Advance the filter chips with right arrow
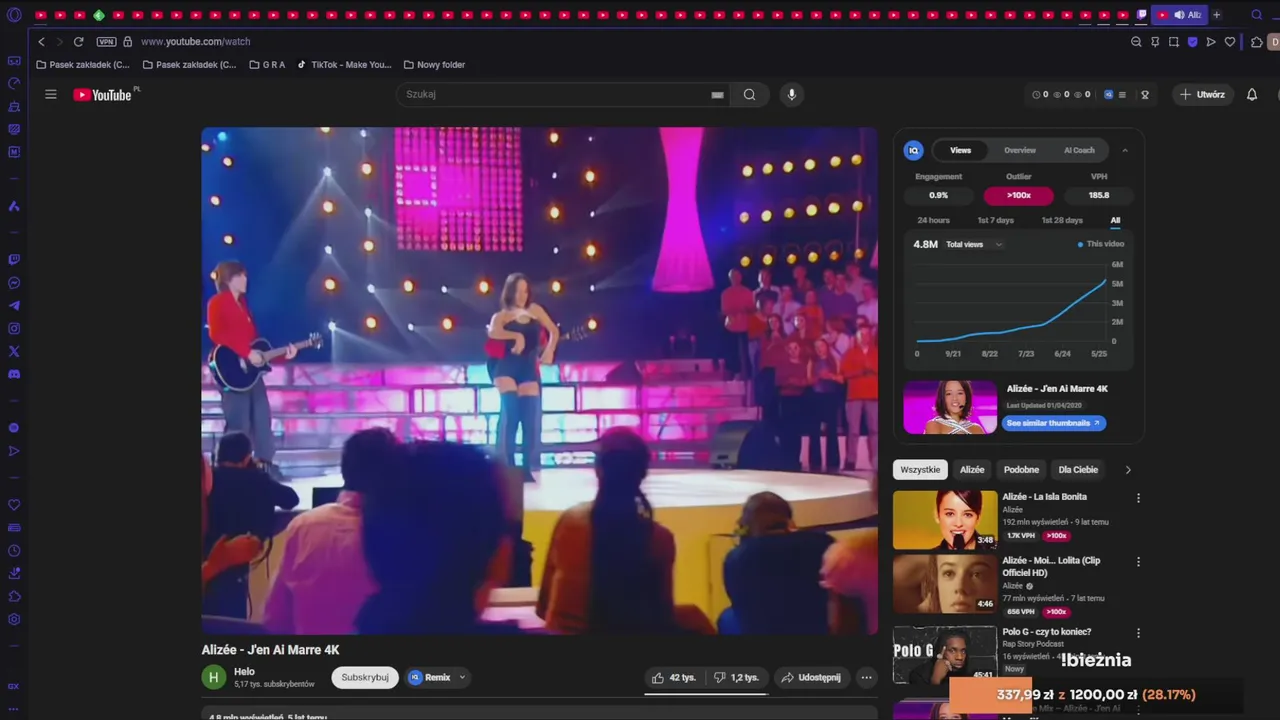1280x720 pixels. pos(1128,470)
